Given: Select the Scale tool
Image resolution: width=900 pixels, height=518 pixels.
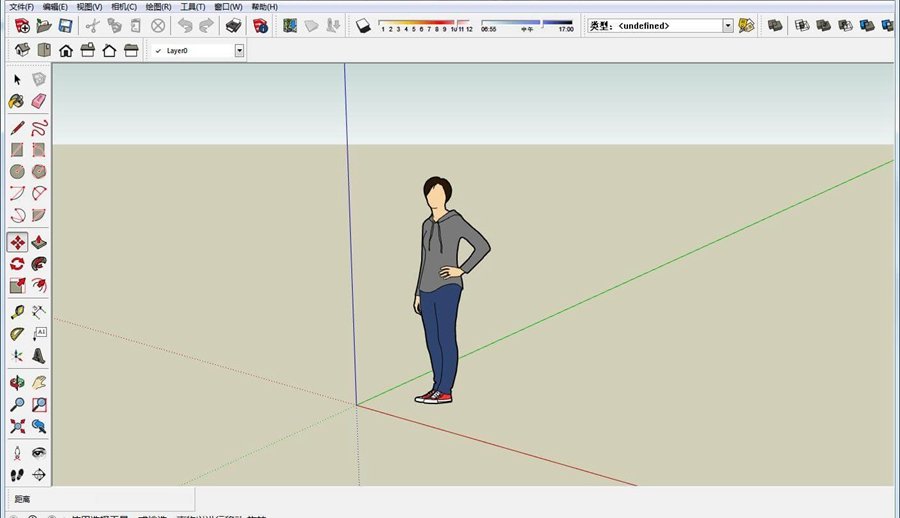Looking at the screenshot, I should [x=17, y=285].
